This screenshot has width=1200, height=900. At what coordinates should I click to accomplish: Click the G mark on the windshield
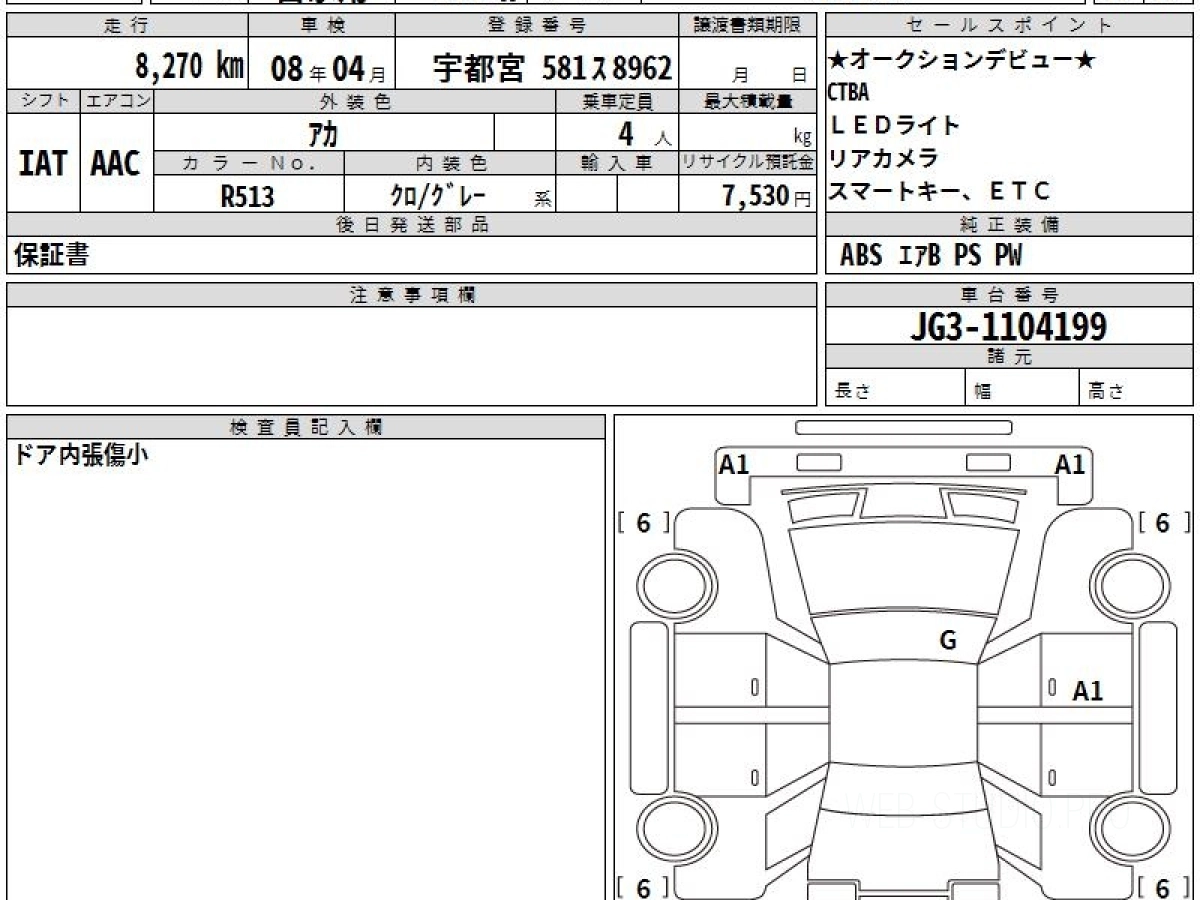[x=948, y=641]
